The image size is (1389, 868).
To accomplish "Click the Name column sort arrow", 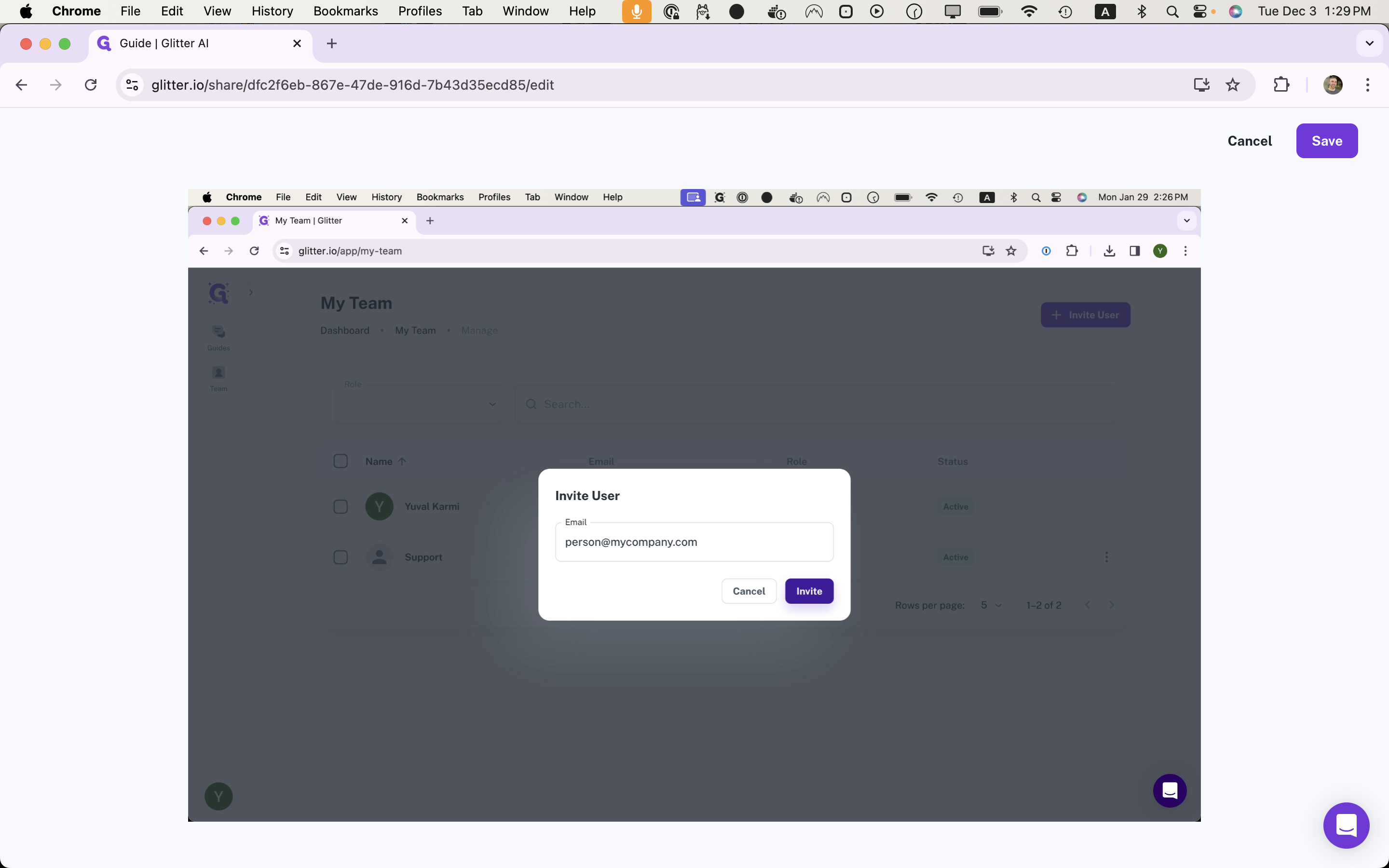I will coord(402,461).
